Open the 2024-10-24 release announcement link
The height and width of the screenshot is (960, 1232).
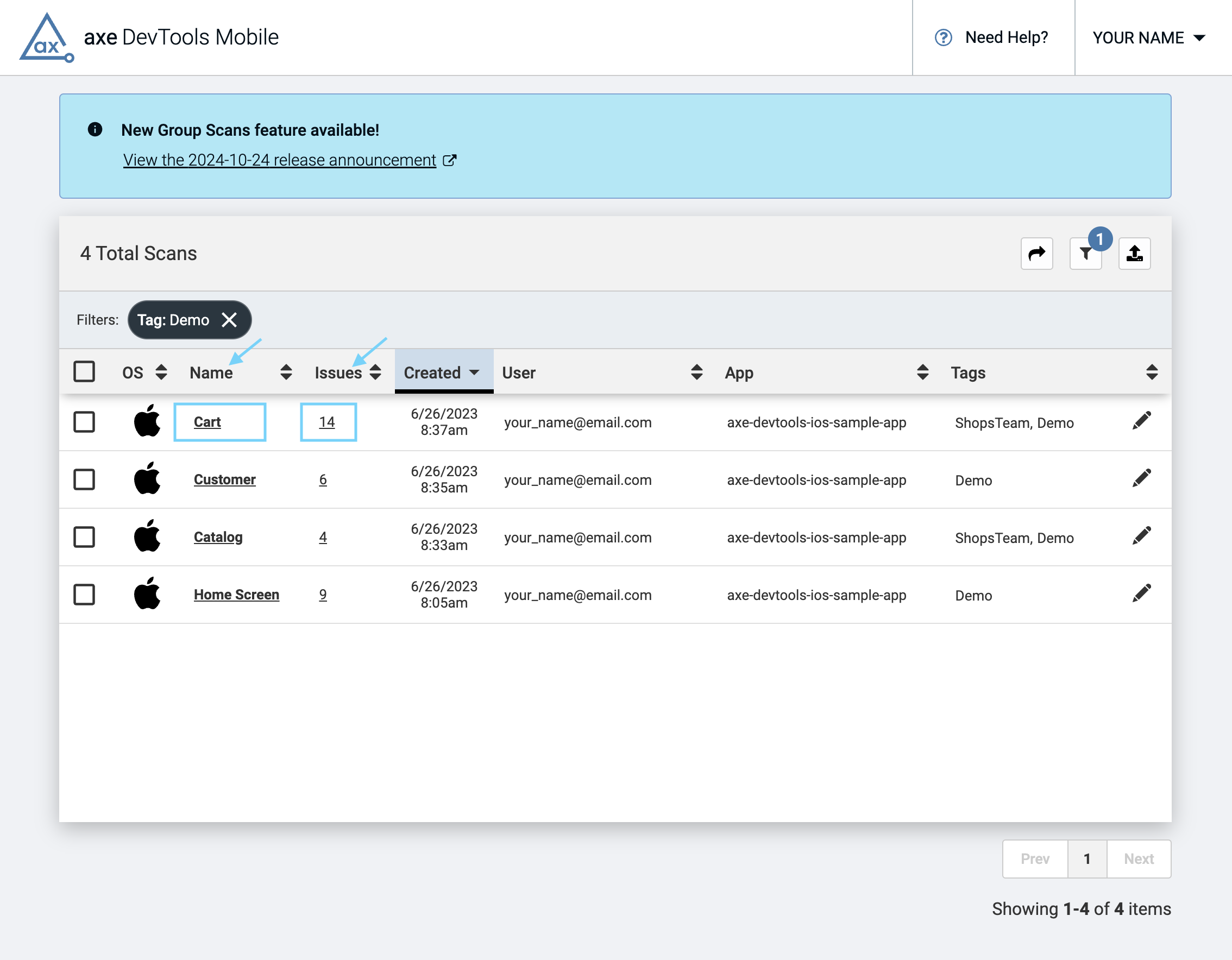[x=280, y=160]
